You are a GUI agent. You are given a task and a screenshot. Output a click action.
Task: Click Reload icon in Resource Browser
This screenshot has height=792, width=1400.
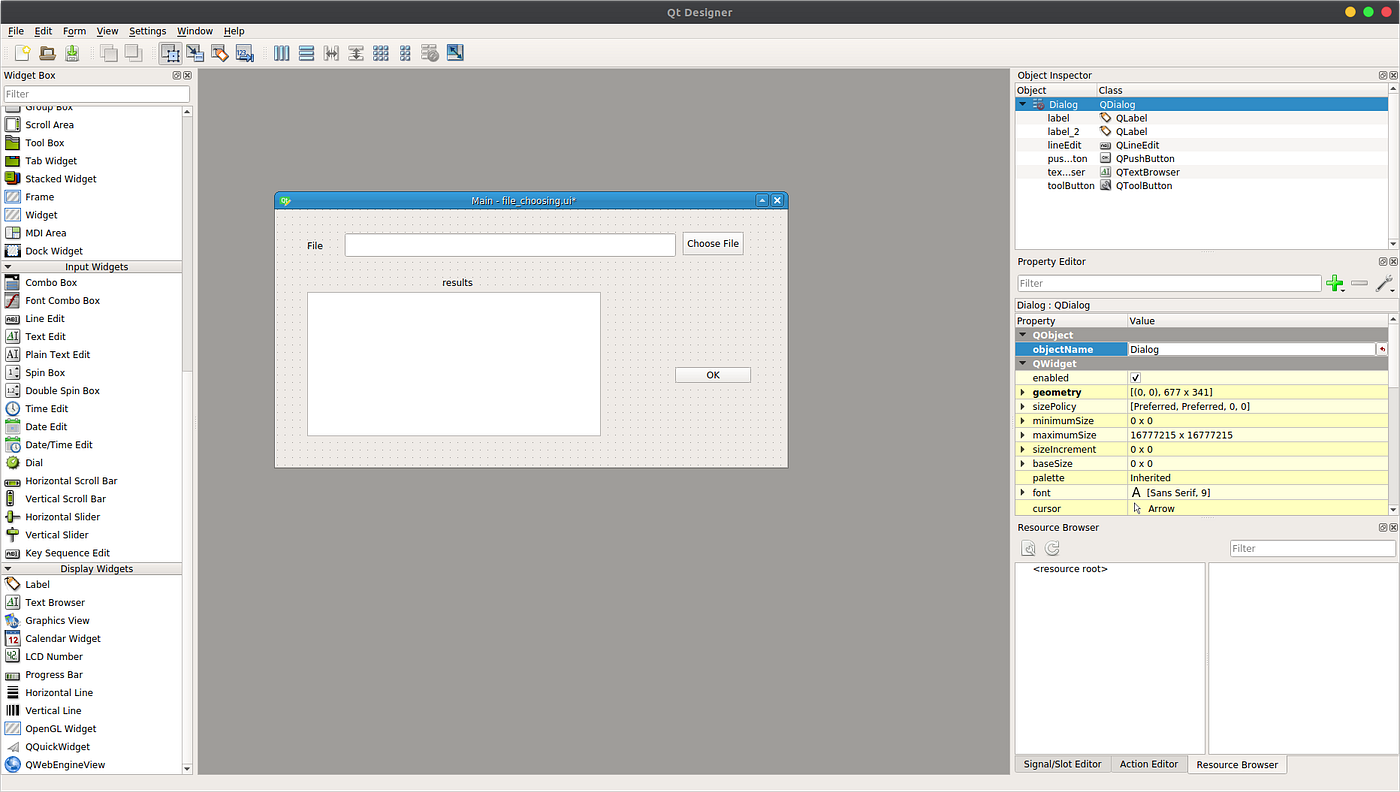(1052, 548)
